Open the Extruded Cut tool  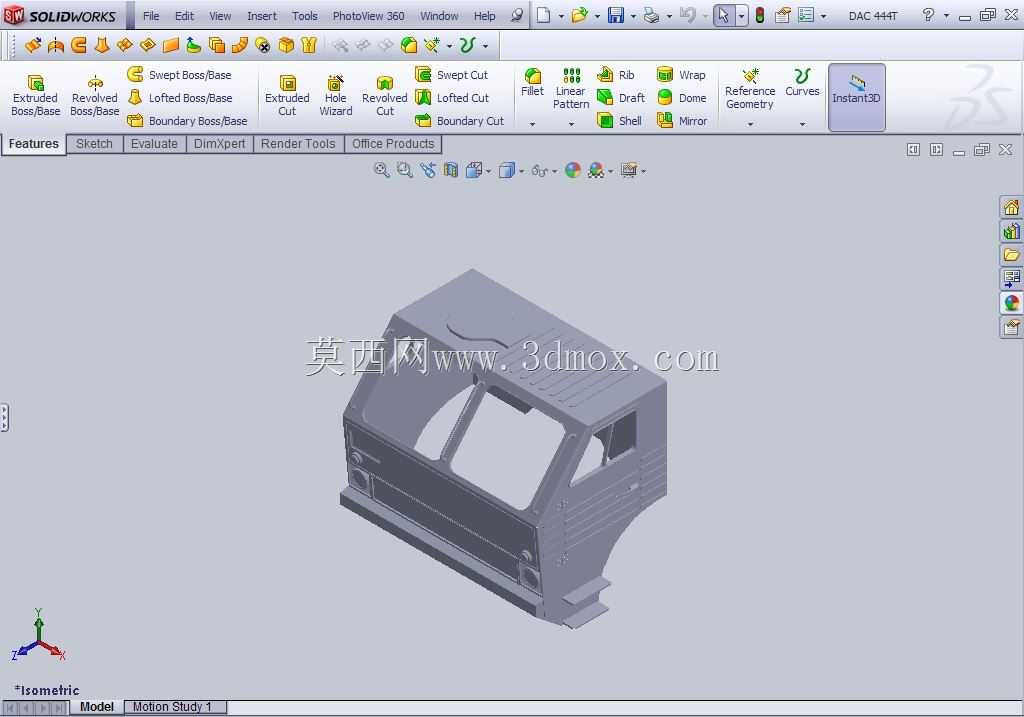(287, 95)
